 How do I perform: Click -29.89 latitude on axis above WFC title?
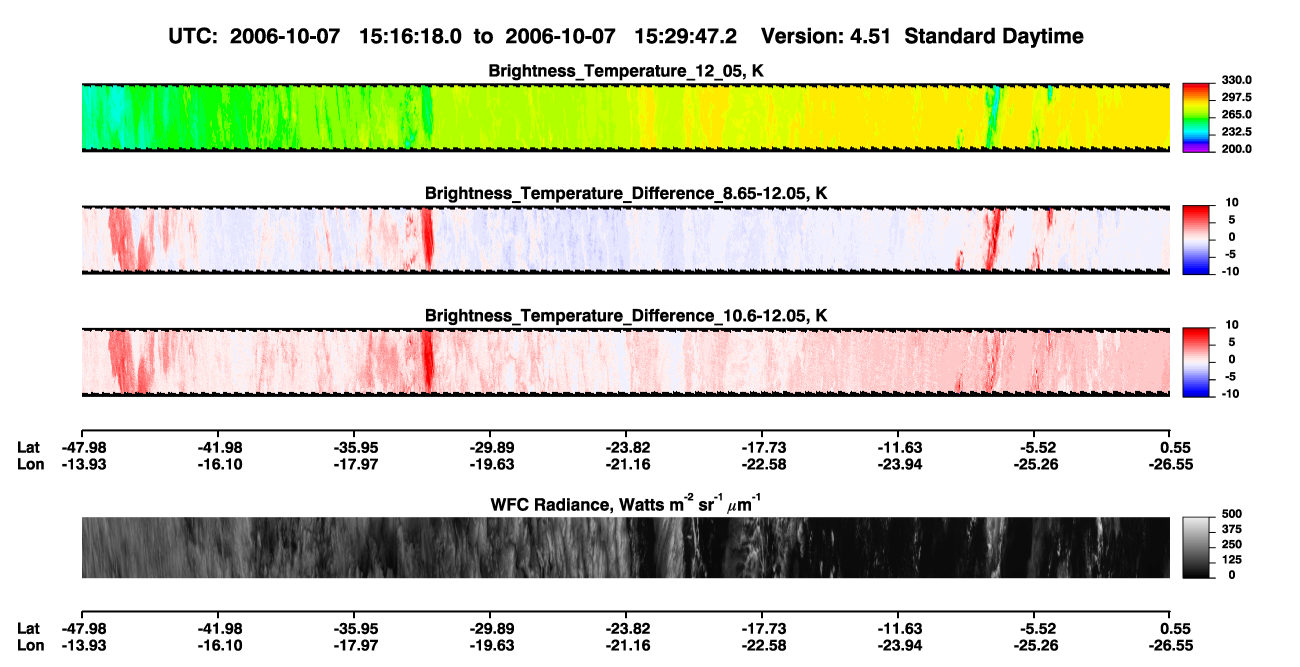[x=490, y=448]
